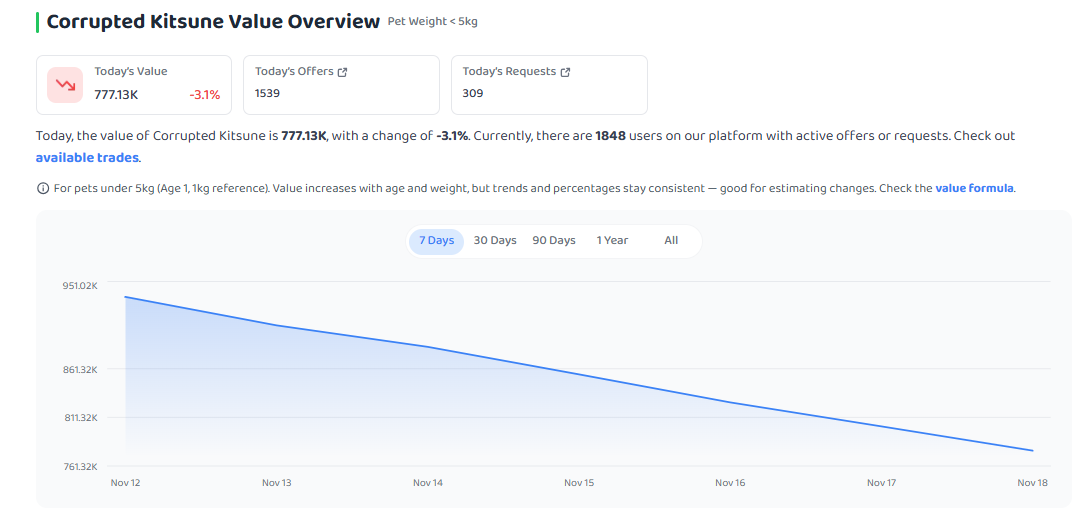Viewport: 1080px width, 521px height.
Task: Click the info circle icon beside note
Action: 43,188
